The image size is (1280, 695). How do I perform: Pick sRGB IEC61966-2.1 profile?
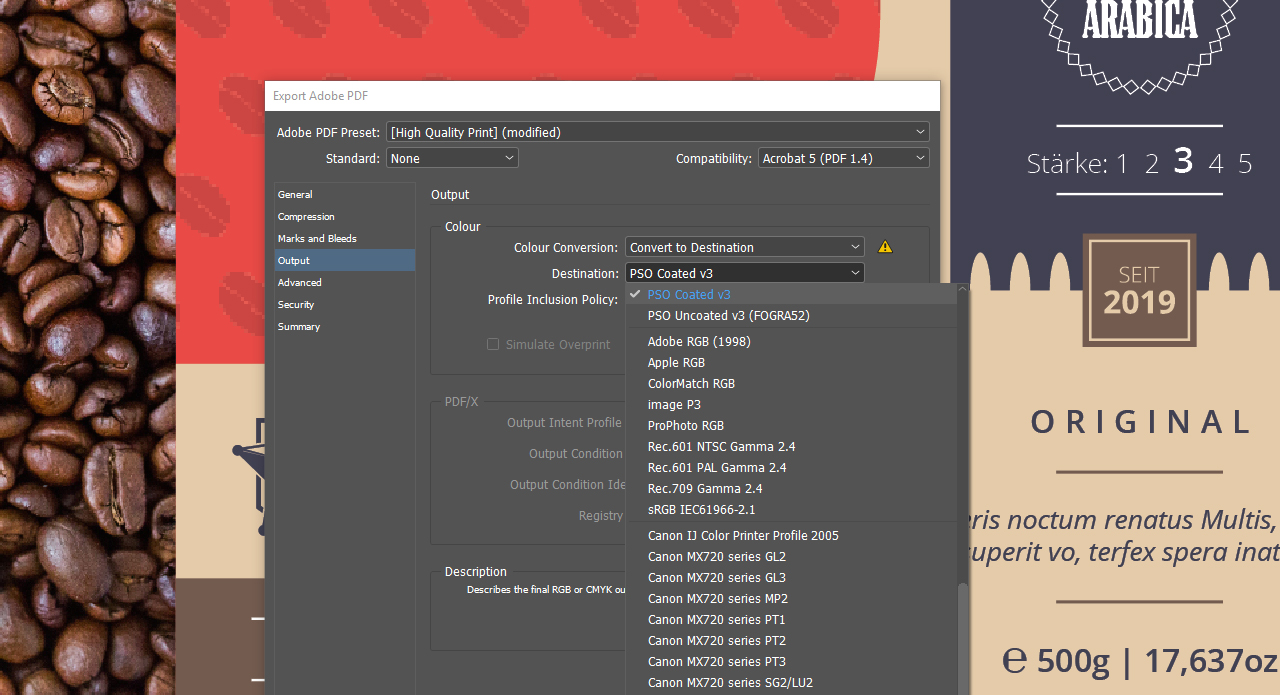(791, 509)
